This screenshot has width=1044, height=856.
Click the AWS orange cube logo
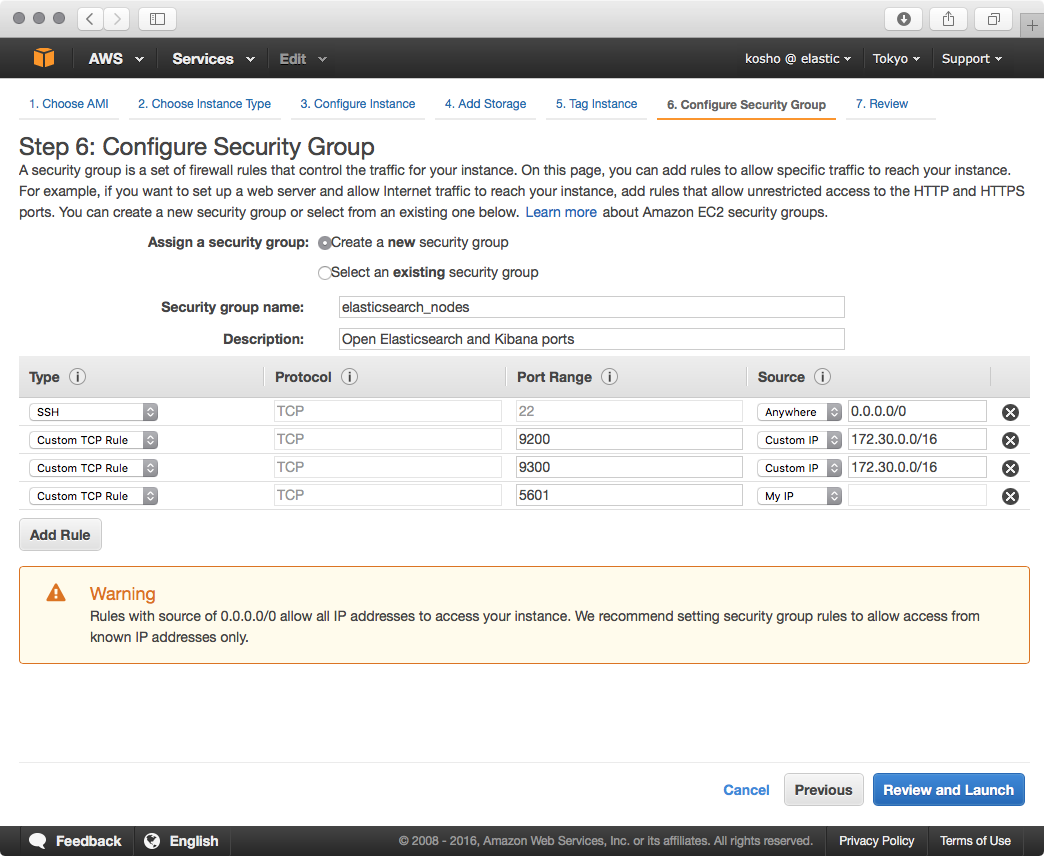point(44,59)
